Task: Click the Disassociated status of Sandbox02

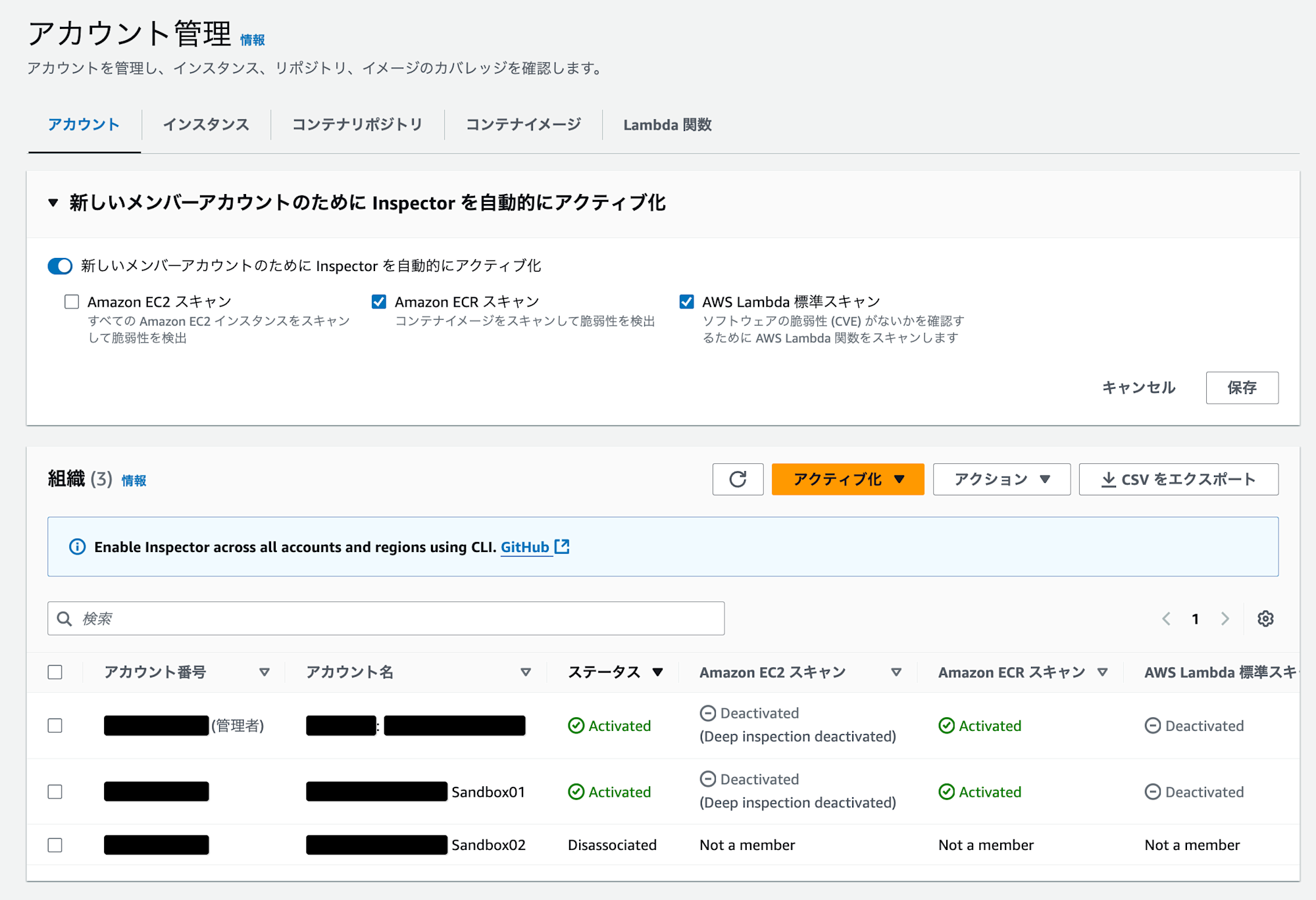Action: click(612, 845)
